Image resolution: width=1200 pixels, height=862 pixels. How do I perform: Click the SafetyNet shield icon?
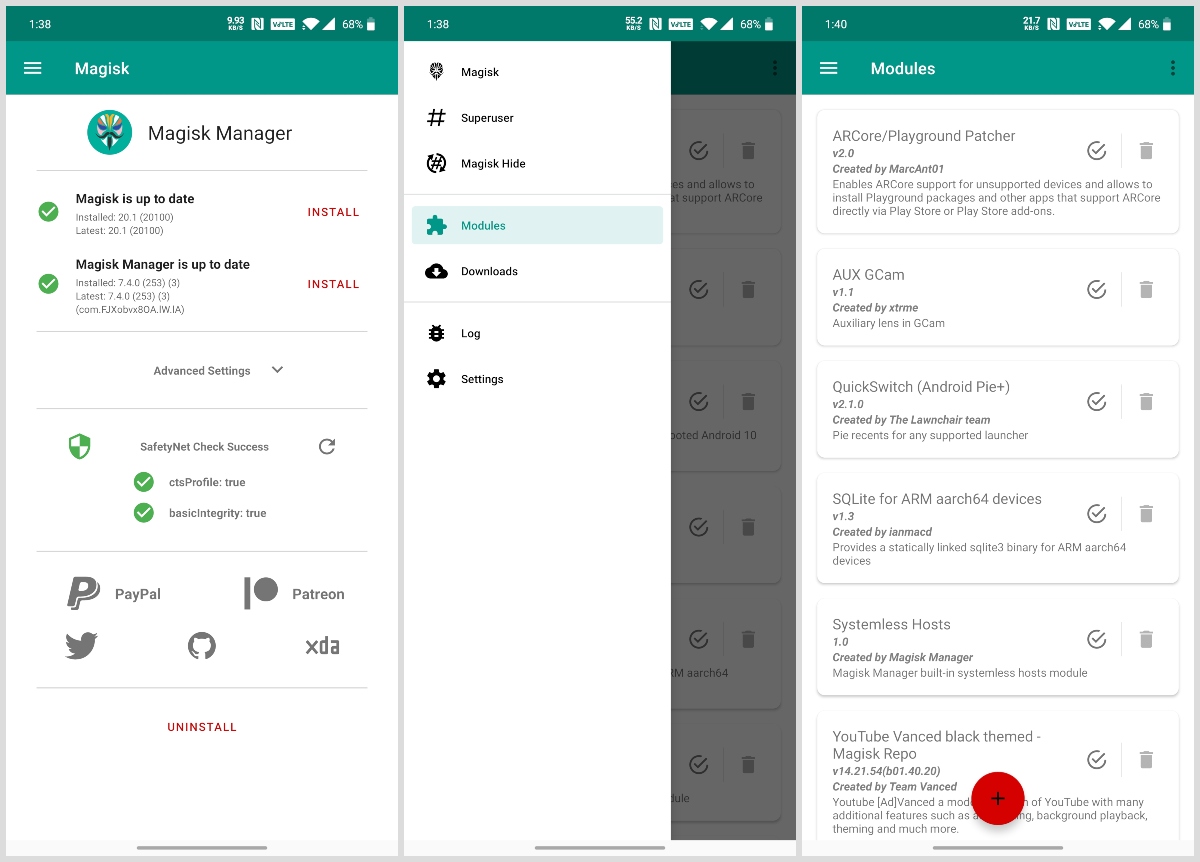click(x=79, y=446)
